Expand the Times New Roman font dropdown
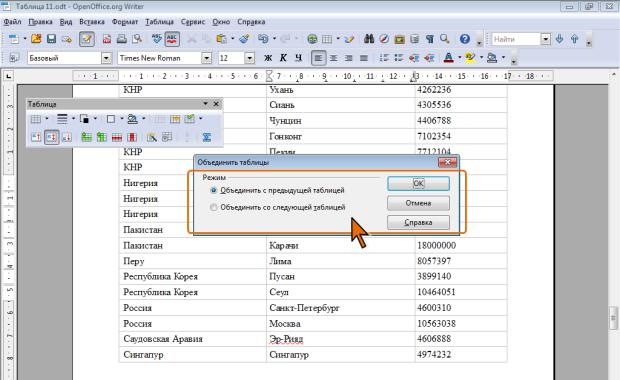Image resolution: width=620 pixels, height=380 pixels. click(x=206, y=58)
